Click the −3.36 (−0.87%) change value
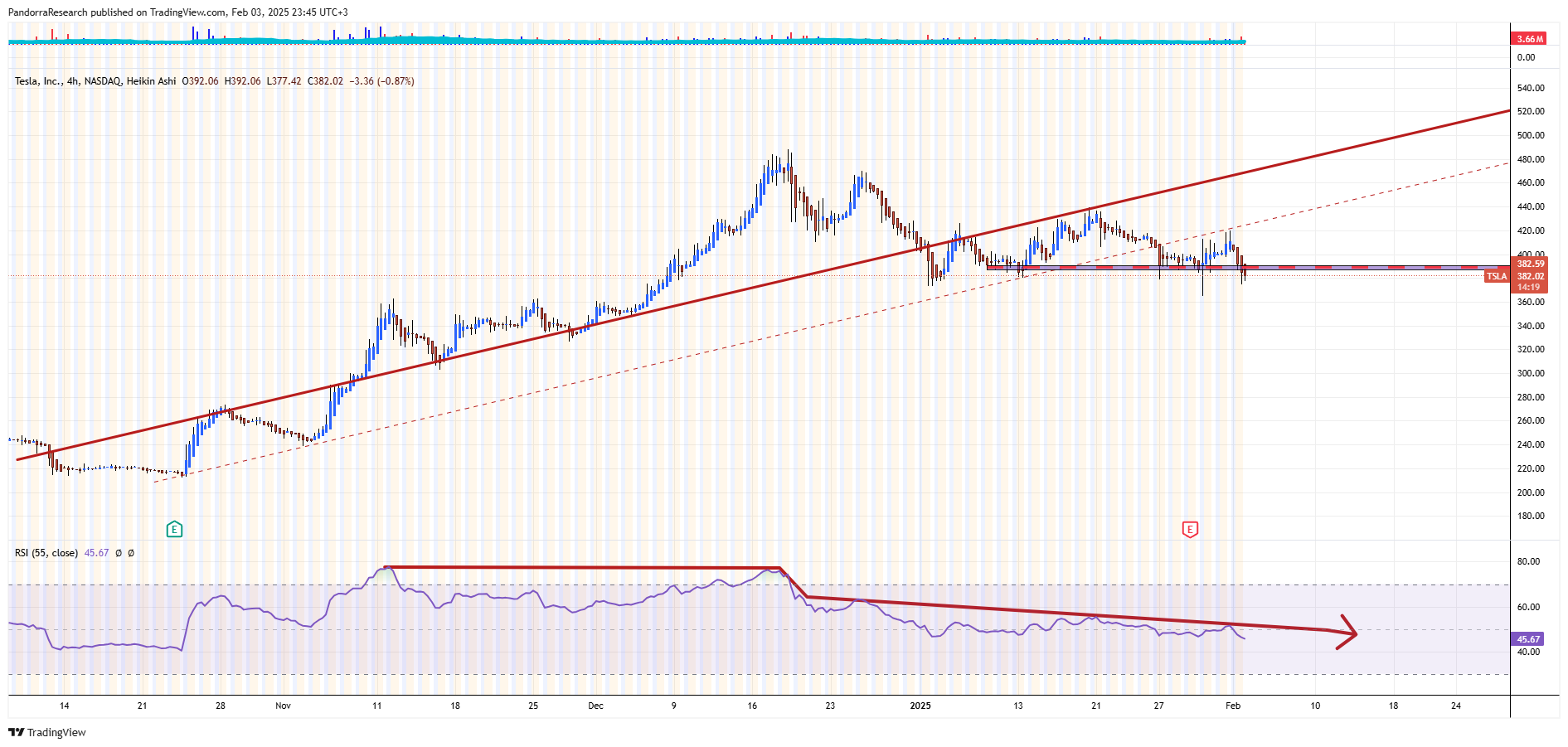 pos(382,81)
